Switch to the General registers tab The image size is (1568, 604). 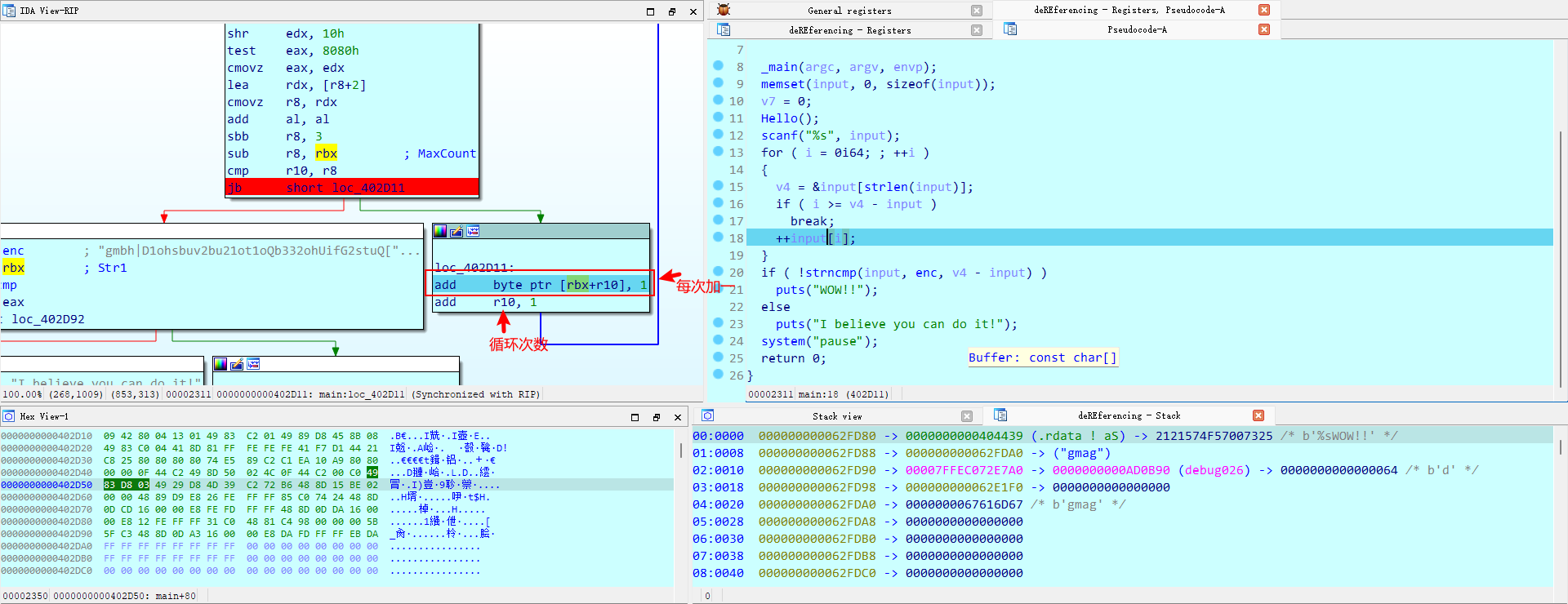tap(849, 11)
